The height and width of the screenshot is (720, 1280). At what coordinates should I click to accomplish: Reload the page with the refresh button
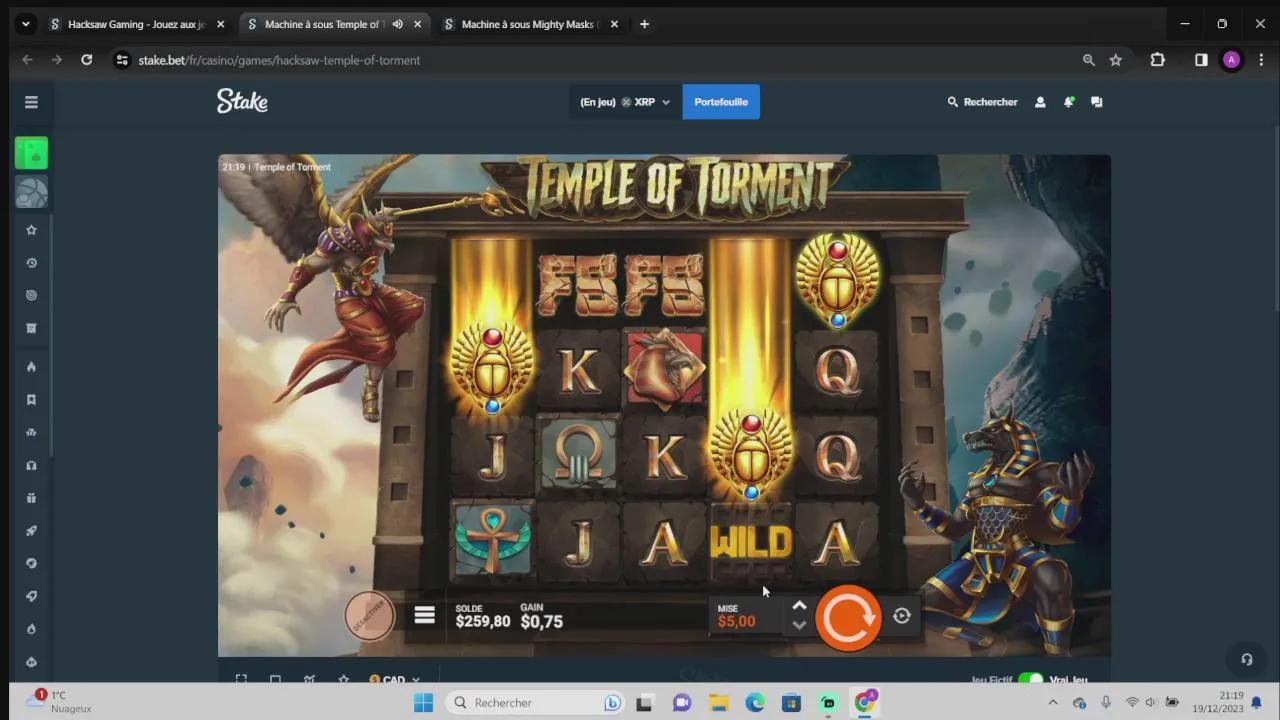tap(86, 60)
